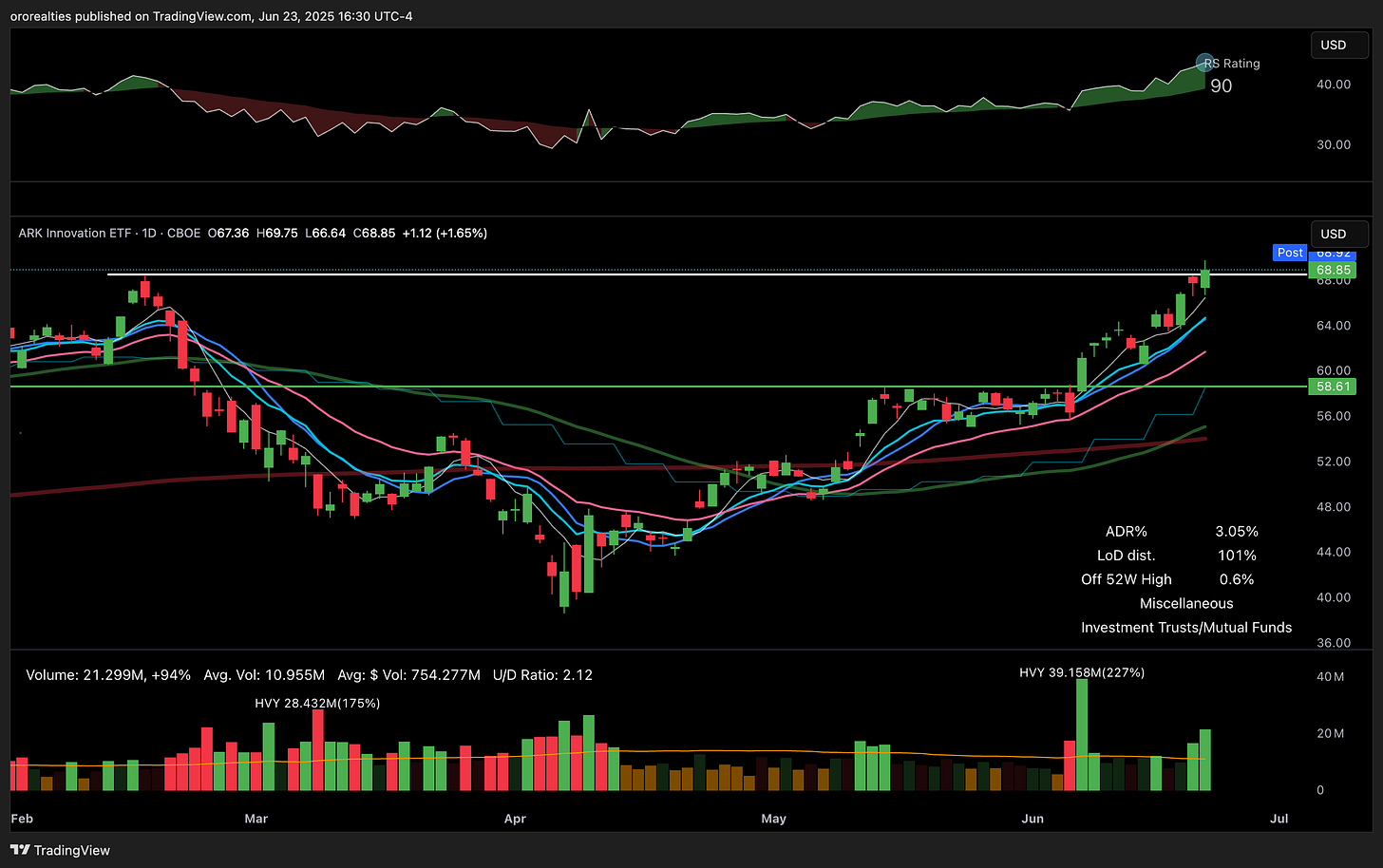The width and height of the screenshot is (1383, 868).
Task: Click the HVY 28.432M(175%) volume label
Action: (x=317, y=704)
